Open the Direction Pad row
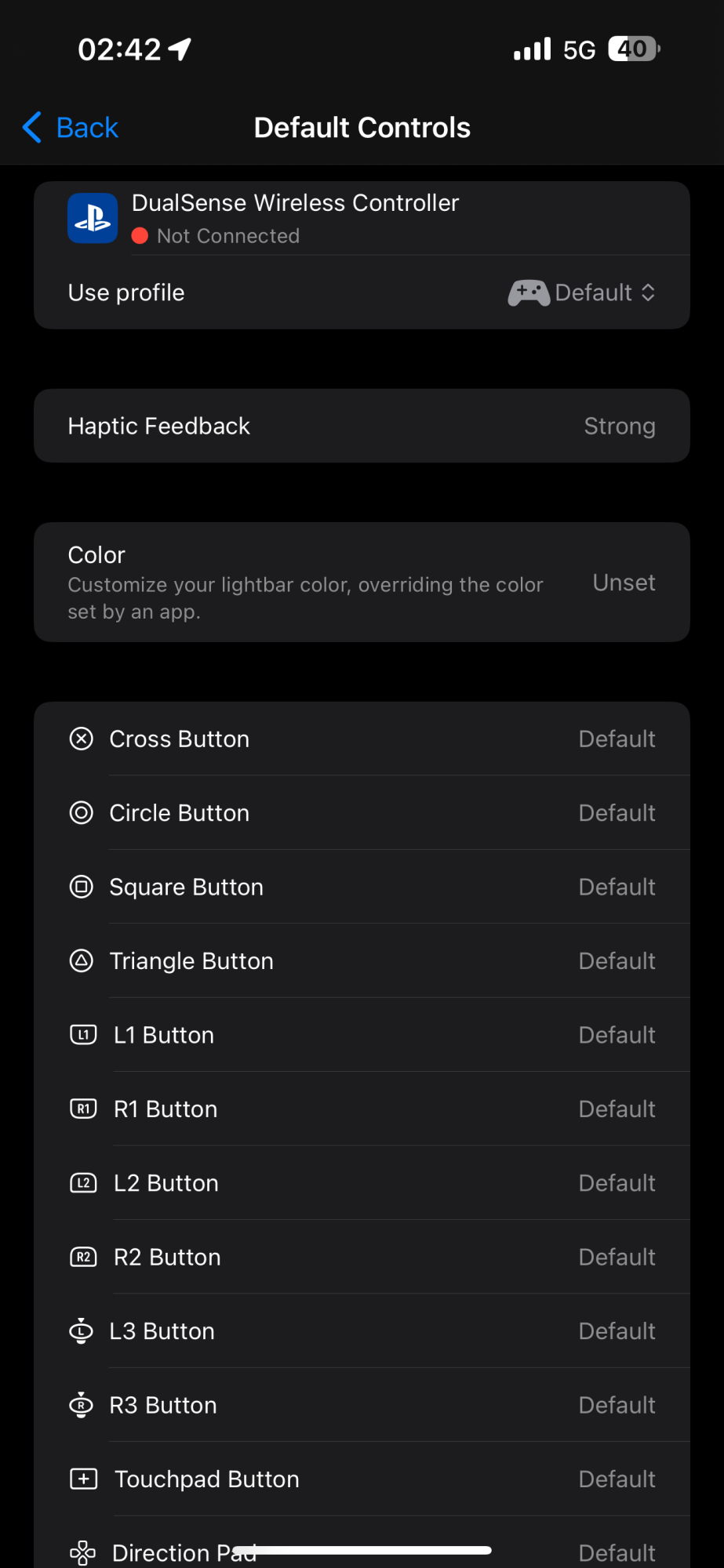 362,1546
